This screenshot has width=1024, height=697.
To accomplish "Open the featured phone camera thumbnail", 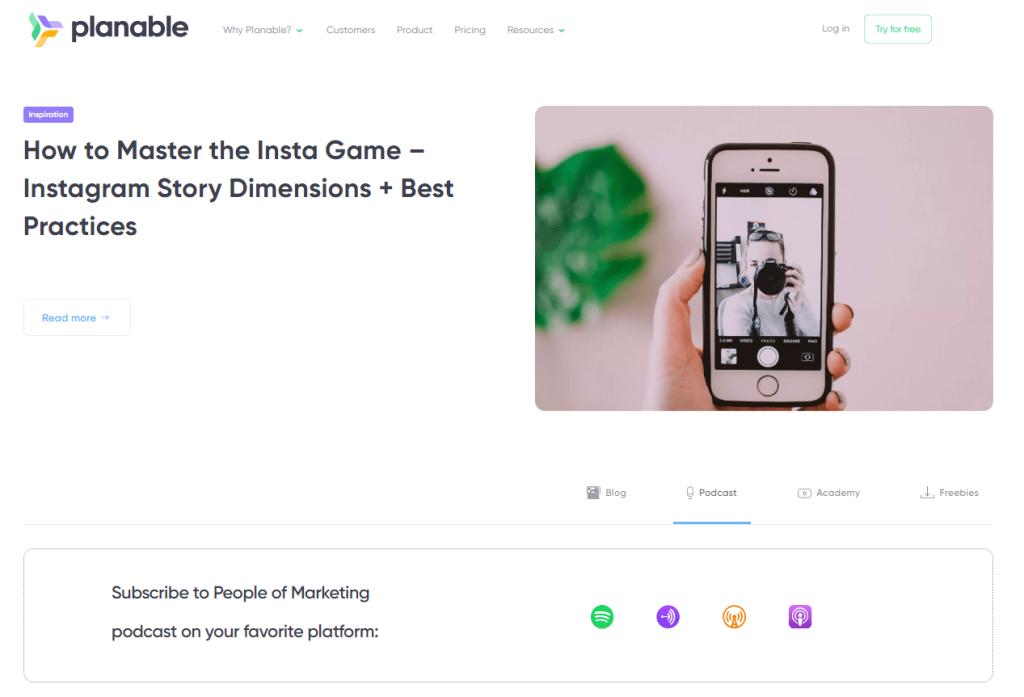I will coord(763,258).
